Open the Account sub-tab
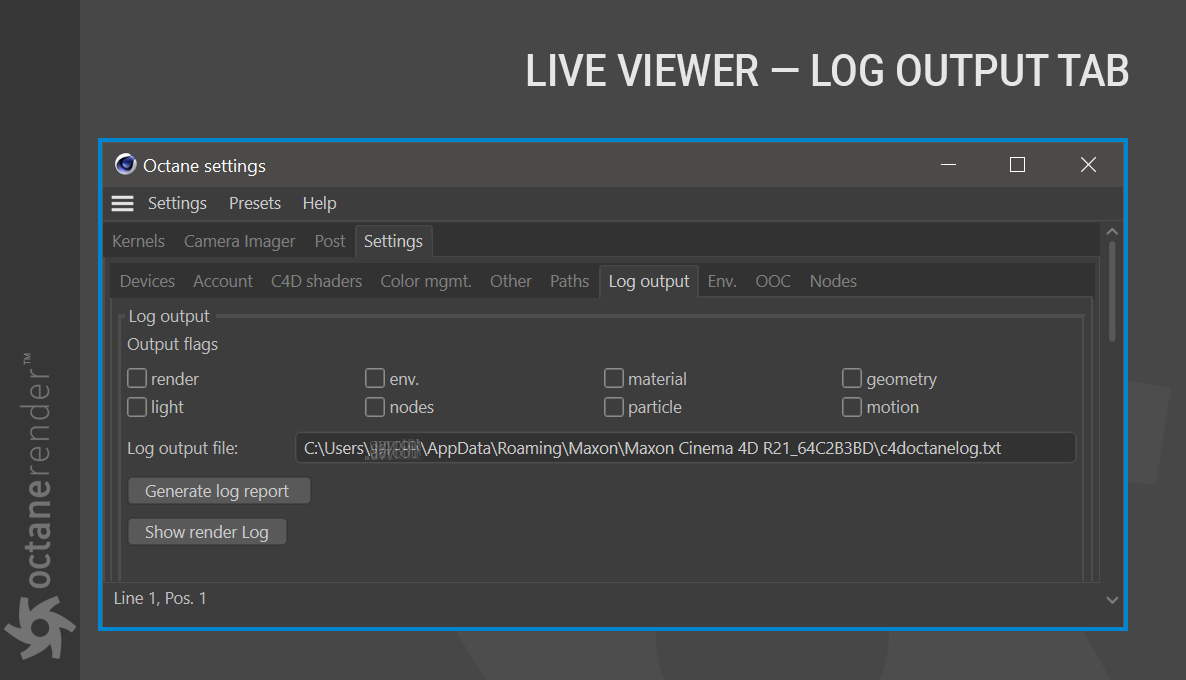 [223, 281]
